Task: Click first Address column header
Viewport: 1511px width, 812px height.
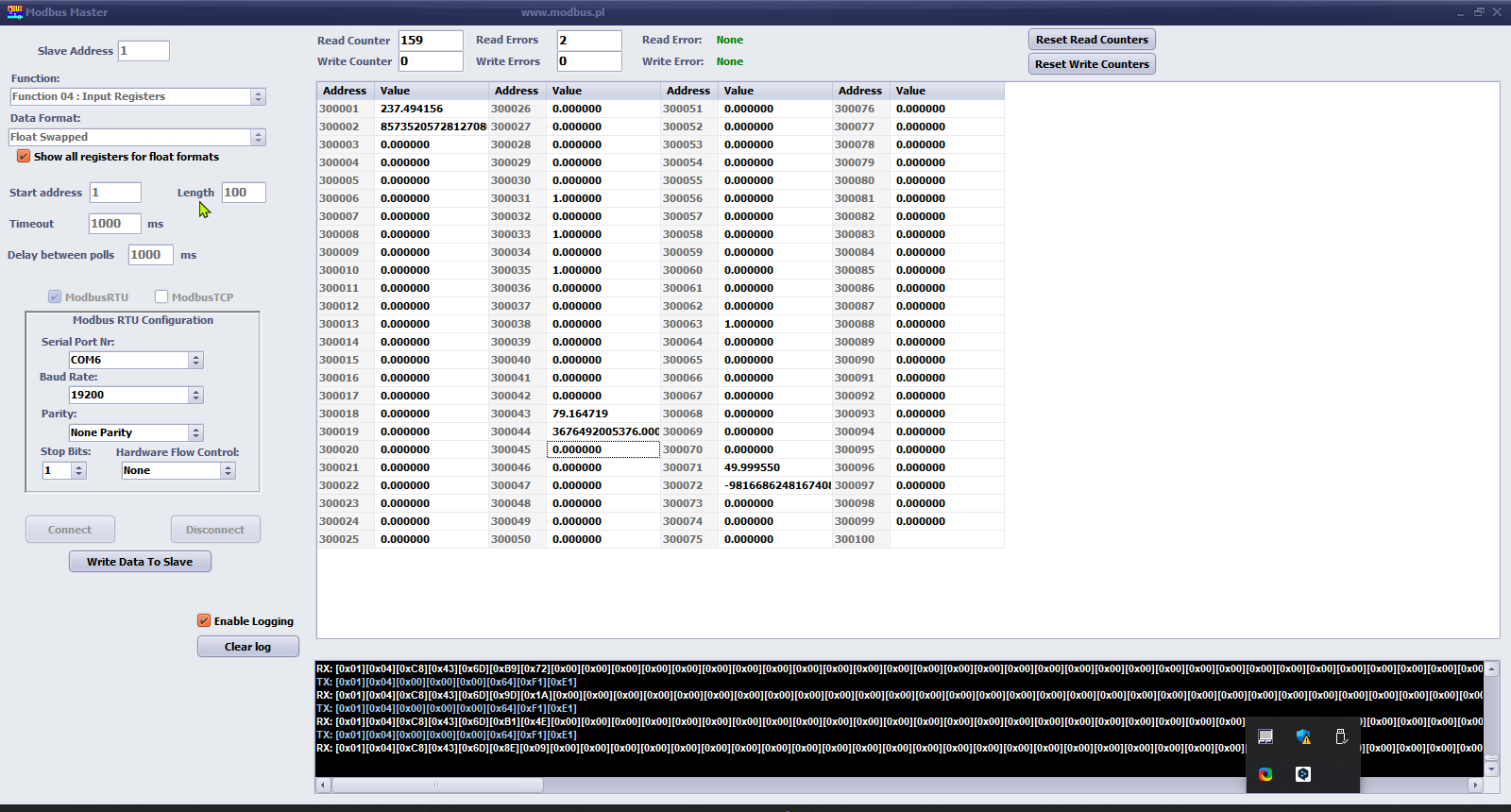Action: point(345,91)
